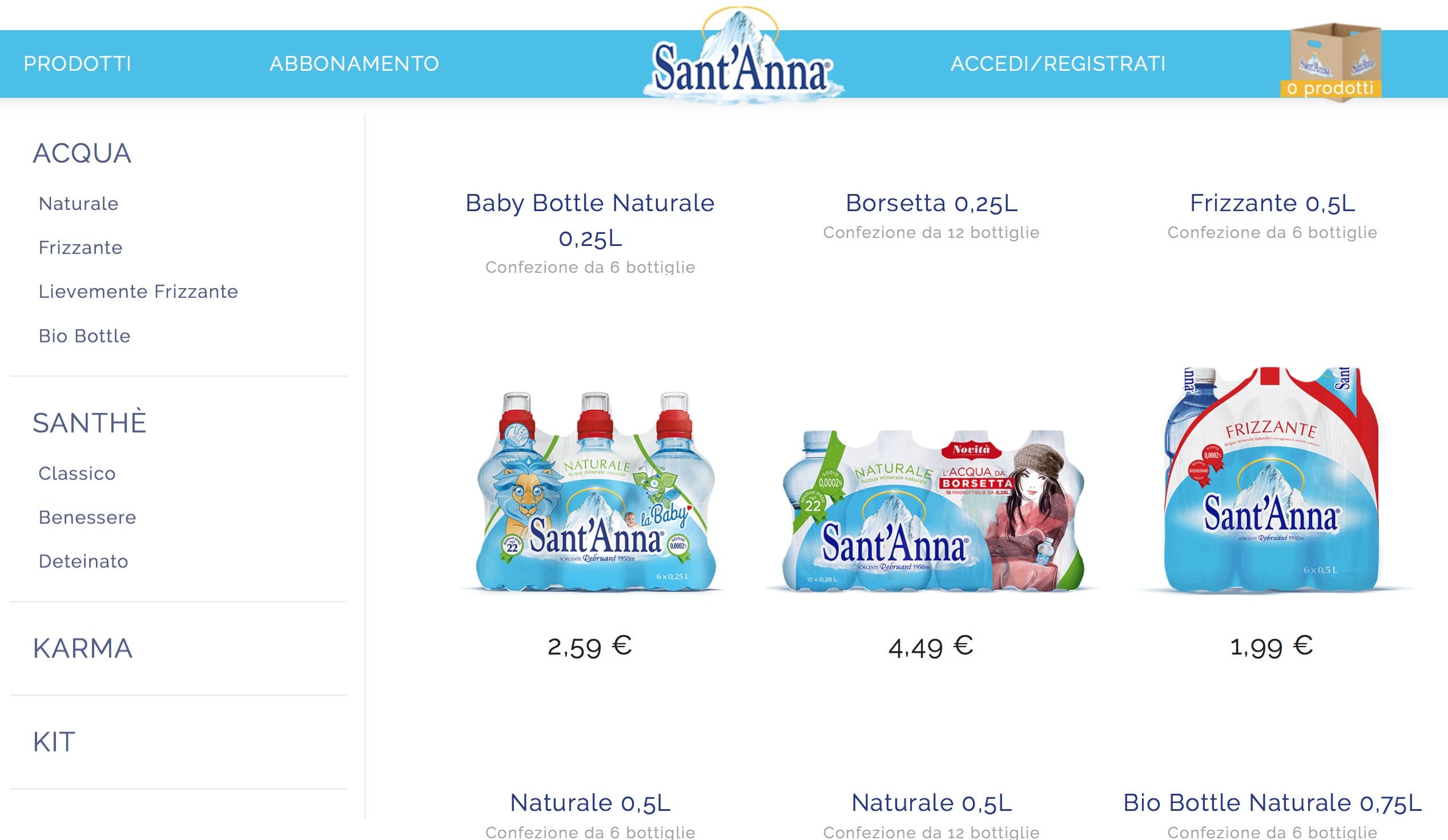Select the Naturale water category
The width and height of the screenshot is (1448, 840).
(79, 204)
